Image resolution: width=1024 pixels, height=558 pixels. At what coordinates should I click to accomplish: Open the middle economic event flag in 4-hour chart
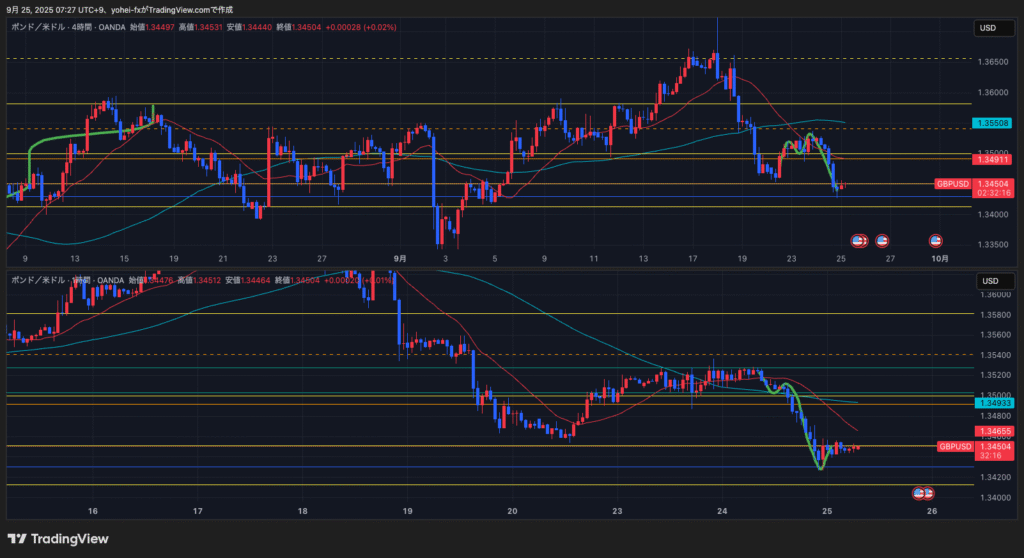(882, 241)
